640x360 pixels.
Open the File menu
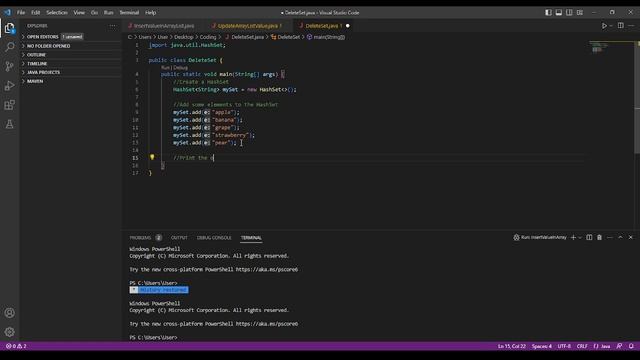pos(21,13)
